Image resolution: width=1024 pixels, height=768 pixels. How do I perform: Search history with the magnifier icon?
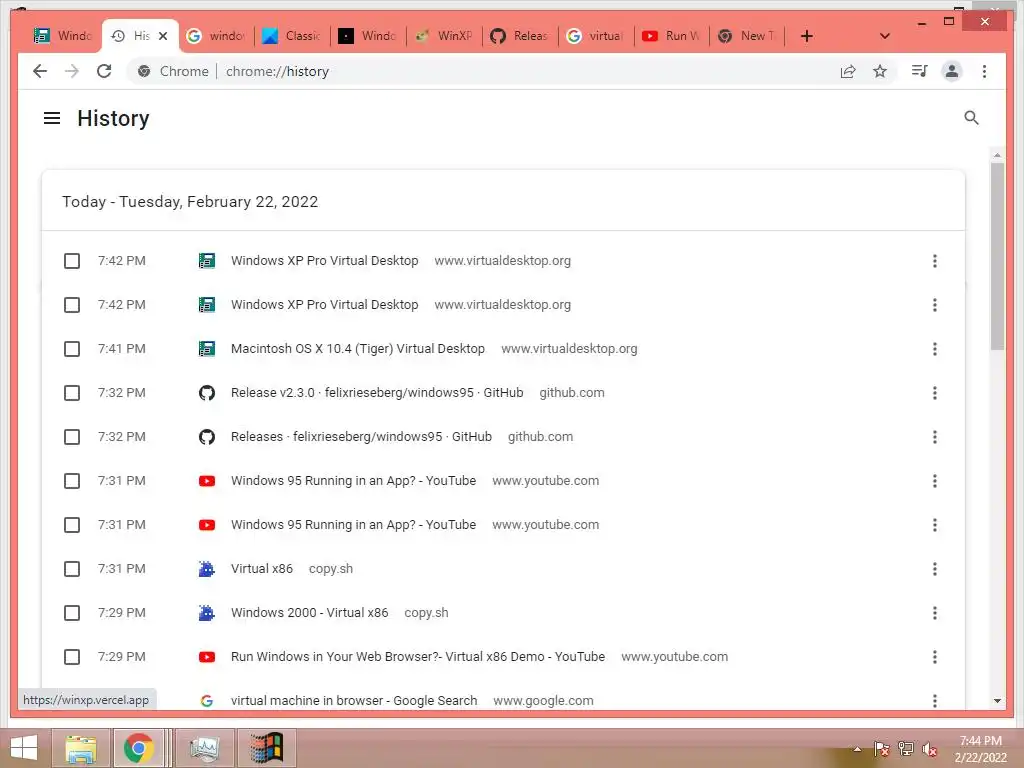(x=971, y=118)
